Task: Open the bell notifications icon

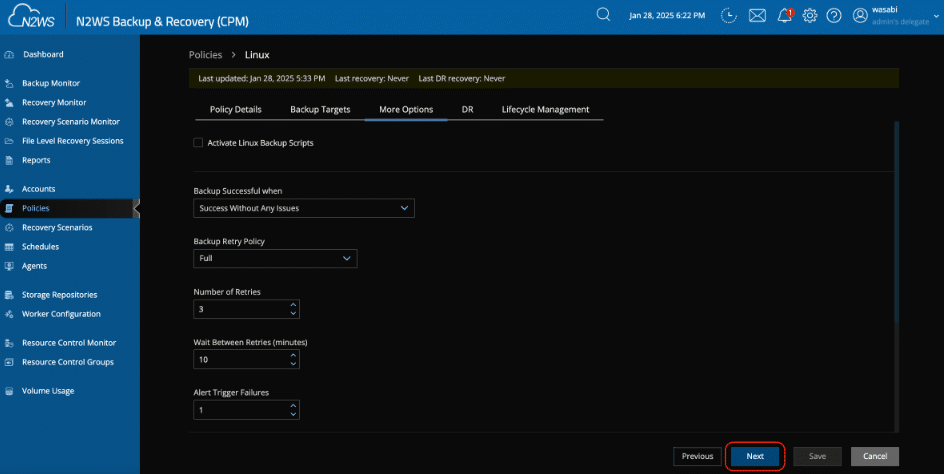Action: 785,15
